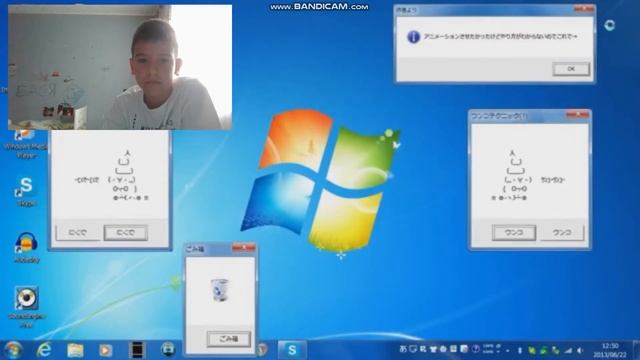Open the Windows Start menu
The height and width of the screenshot is (360, 640).
(12, 350)
